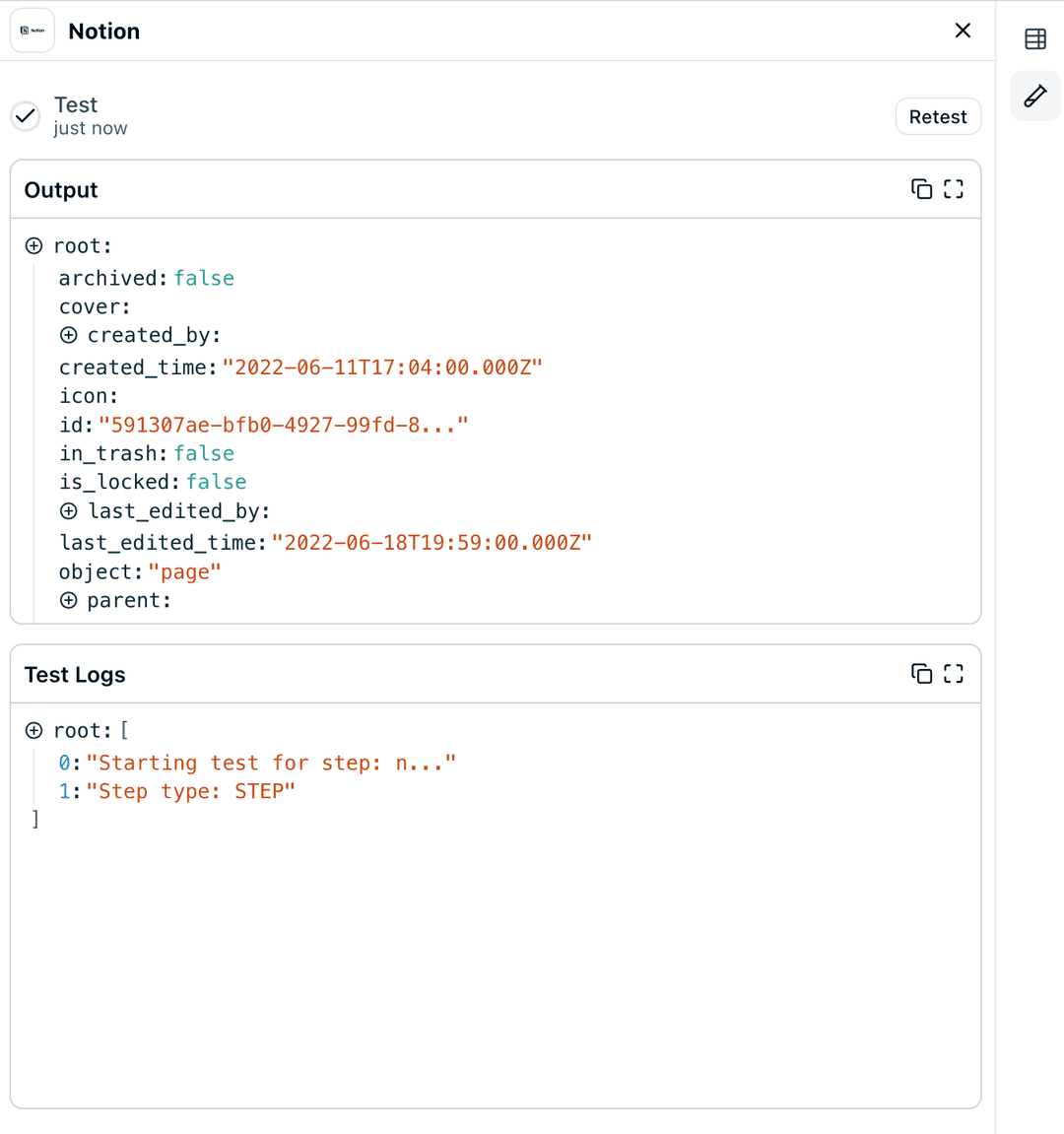Click the archived false value
The width and height of the screenshot is (1064, 1134).
click(204, 278)
